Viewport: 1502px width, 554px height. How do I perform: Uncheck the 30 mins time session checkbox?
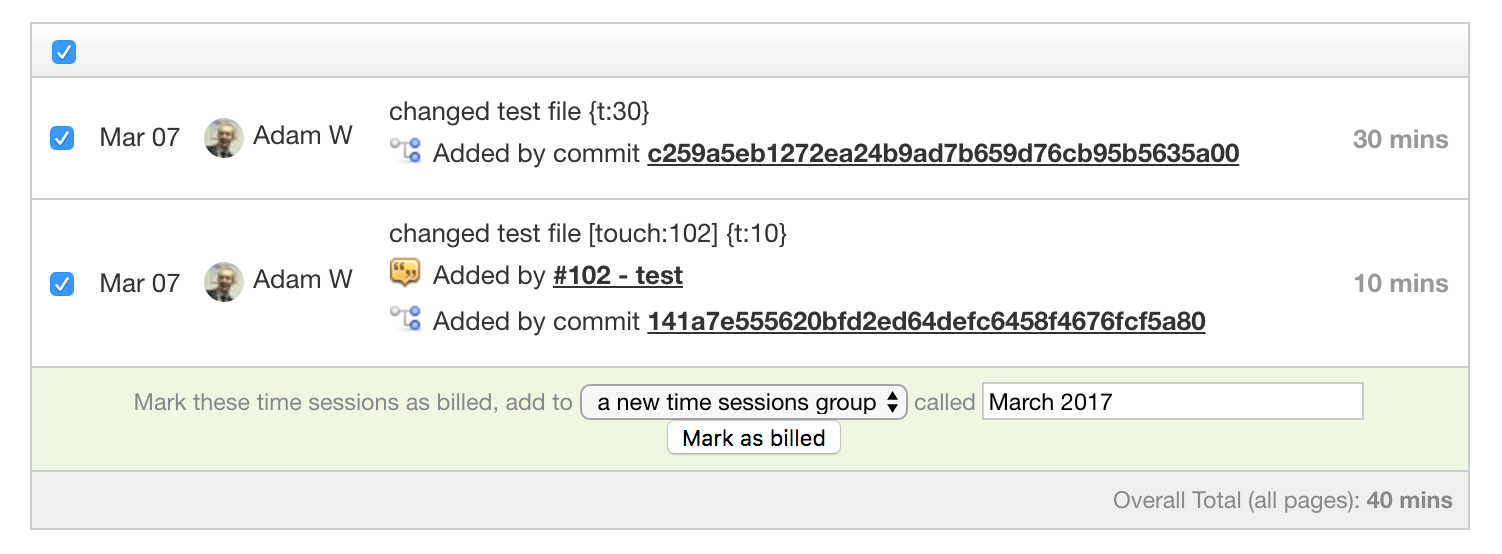[x=62, y=138]
